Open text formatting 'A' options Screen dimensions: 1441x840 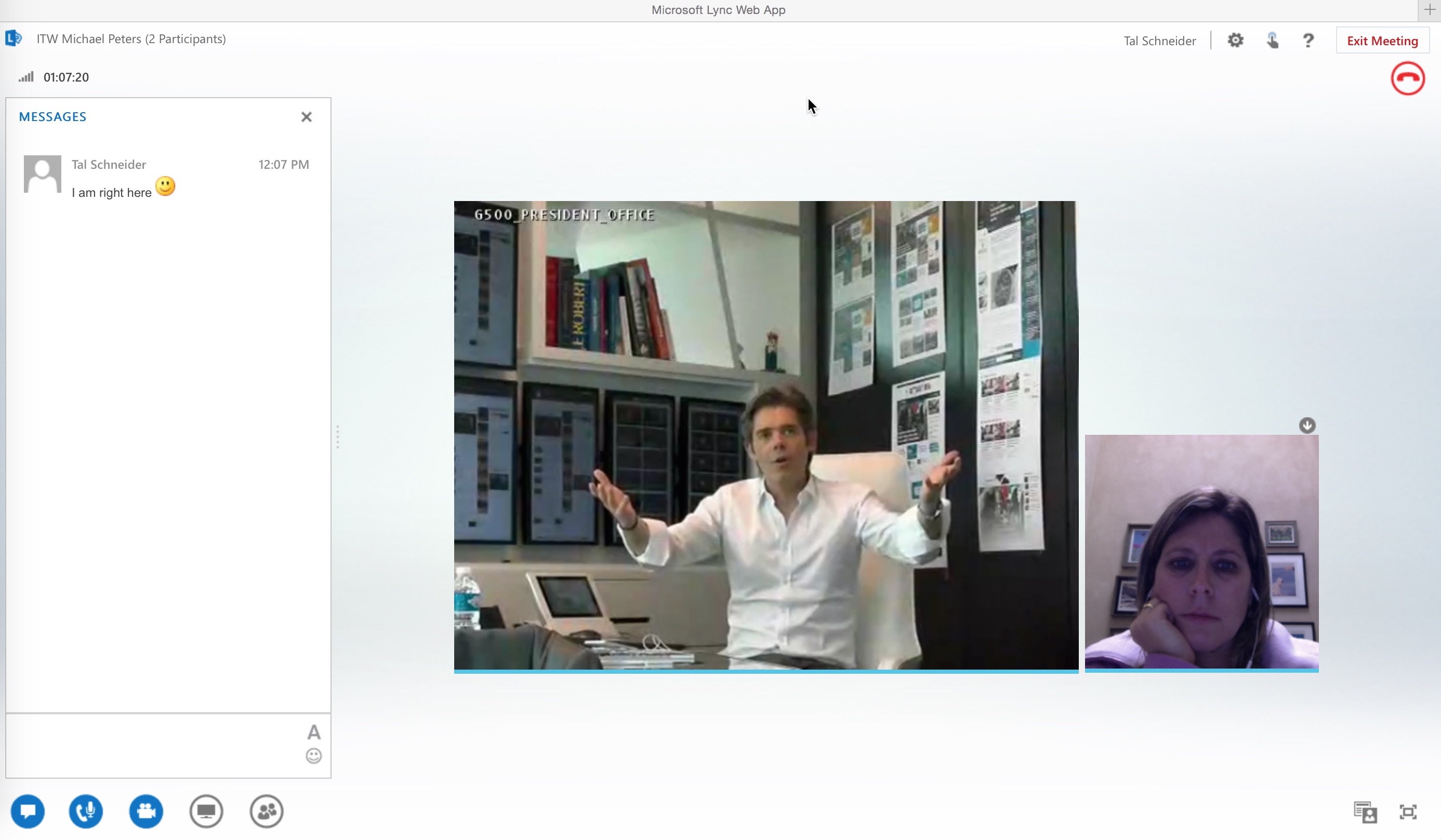point(313,732)
